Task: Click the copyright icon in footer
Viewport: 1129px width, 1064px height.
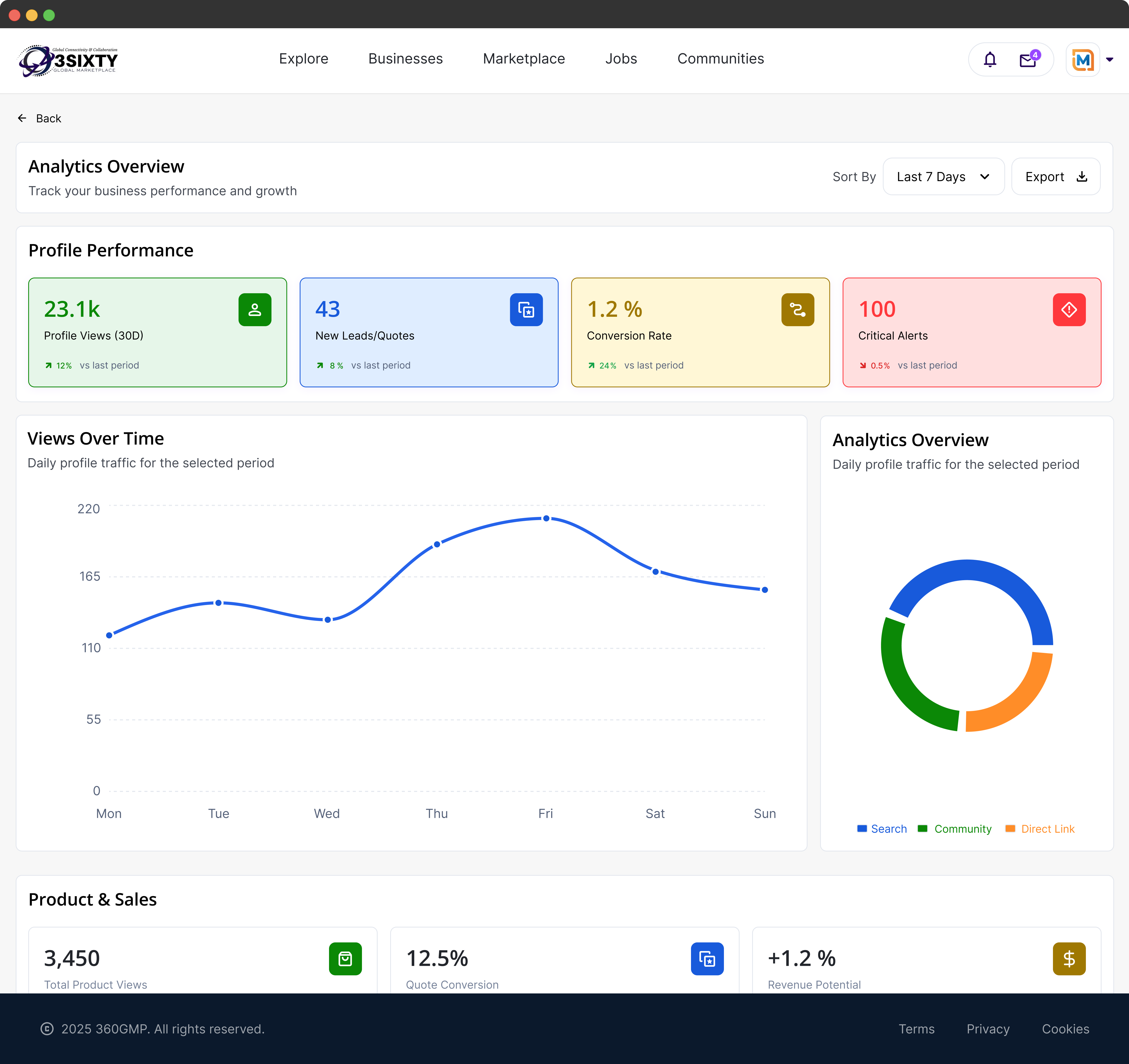Action: pyautogui.click(x=47, y=1029)
